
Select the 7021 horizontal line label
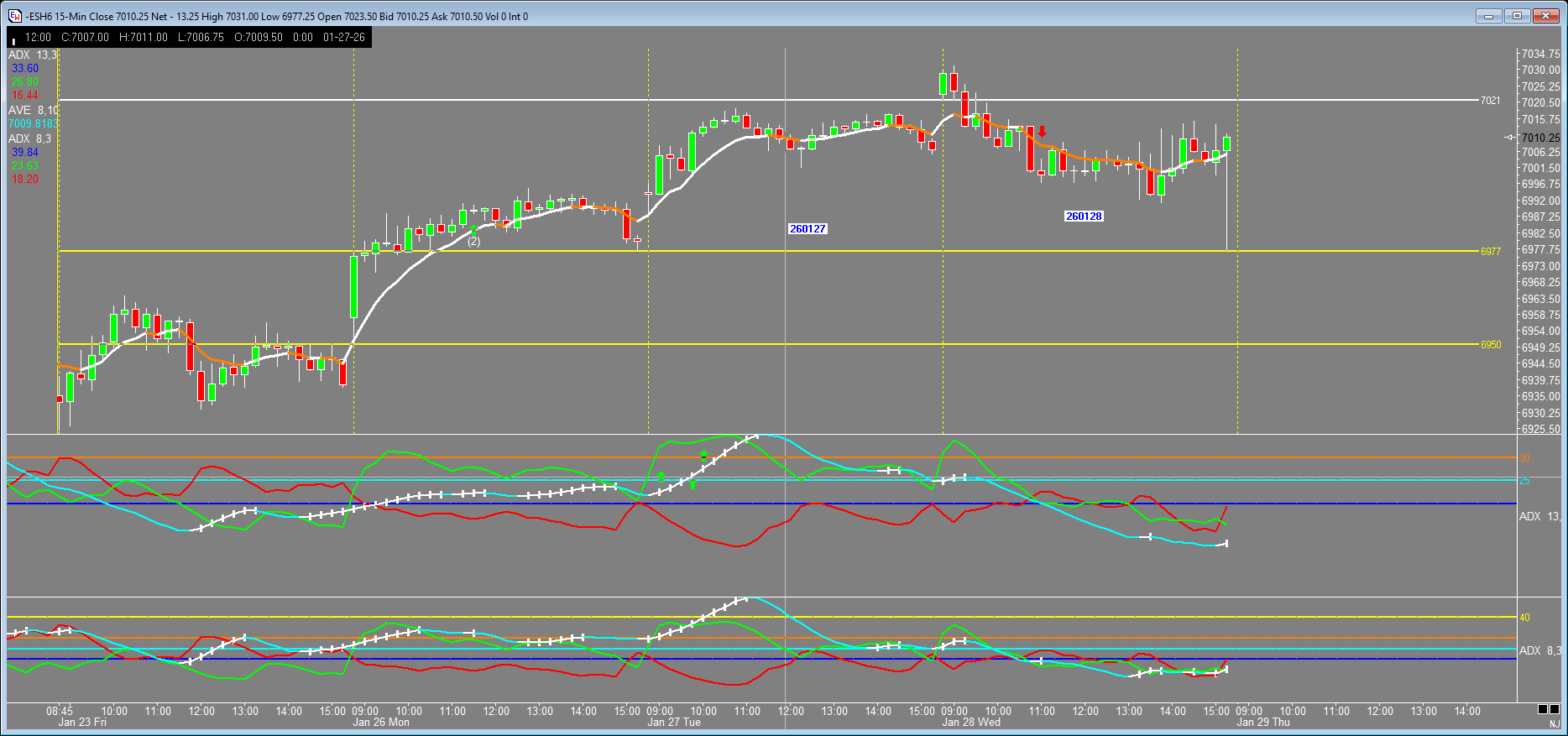tap(1490, 101)
